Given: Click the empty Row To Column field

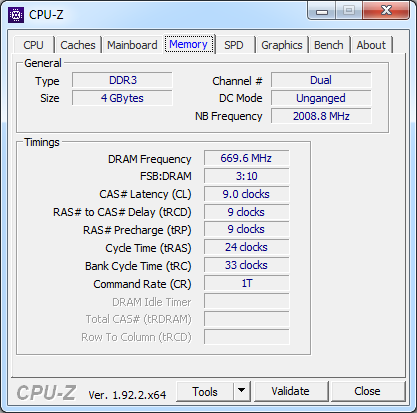Looking at the screenshot, I should tap(246, 337).
